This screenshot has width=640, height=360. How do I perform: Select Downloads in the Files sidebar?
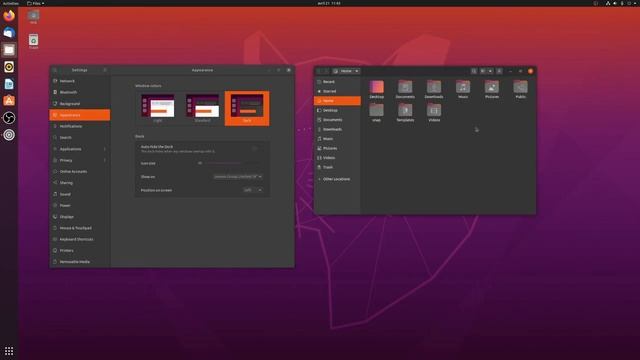click(x=337, y=129)
